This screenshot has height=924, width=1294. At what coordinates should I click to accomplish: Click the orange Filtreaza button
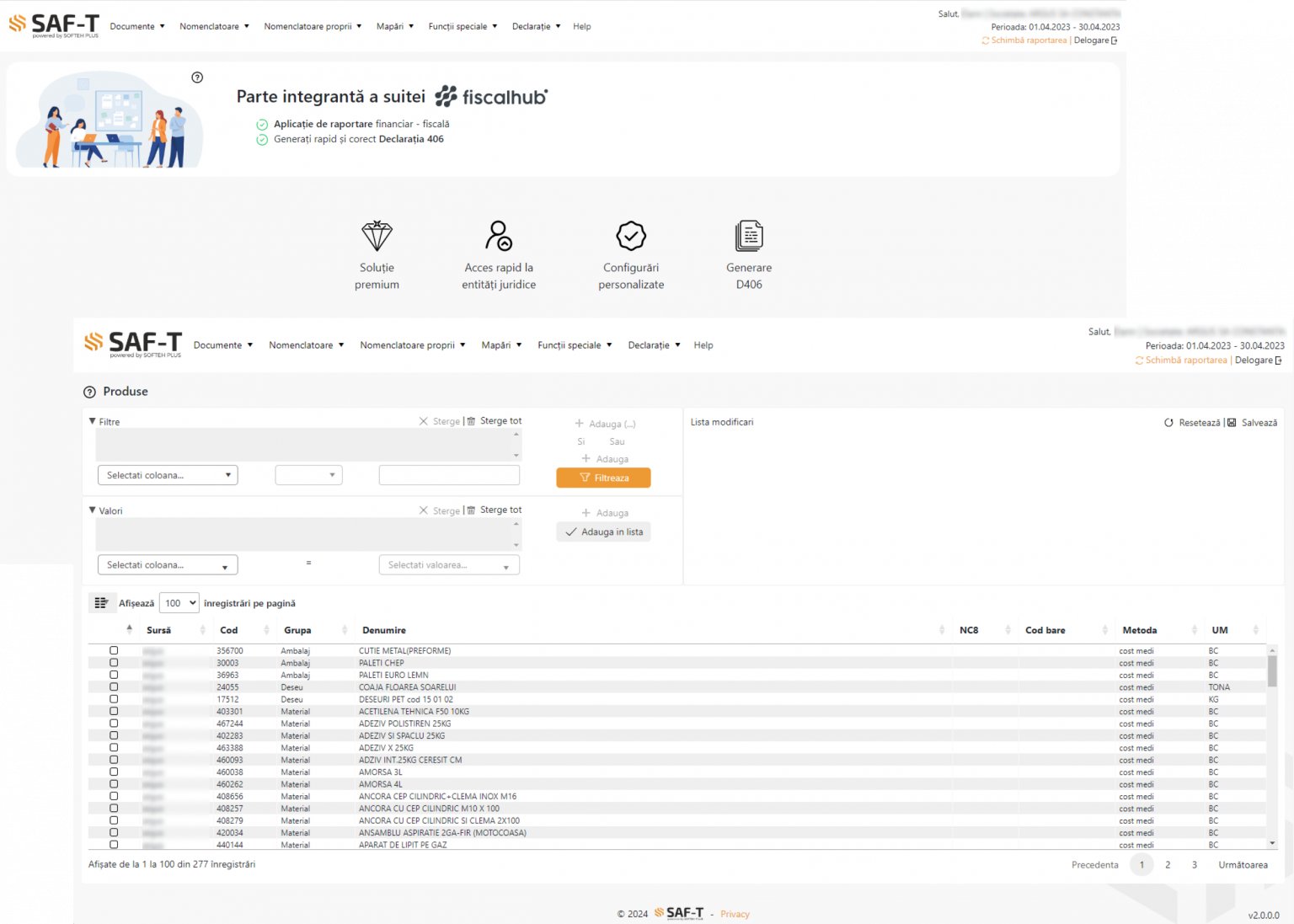click(x=603, y=478)
